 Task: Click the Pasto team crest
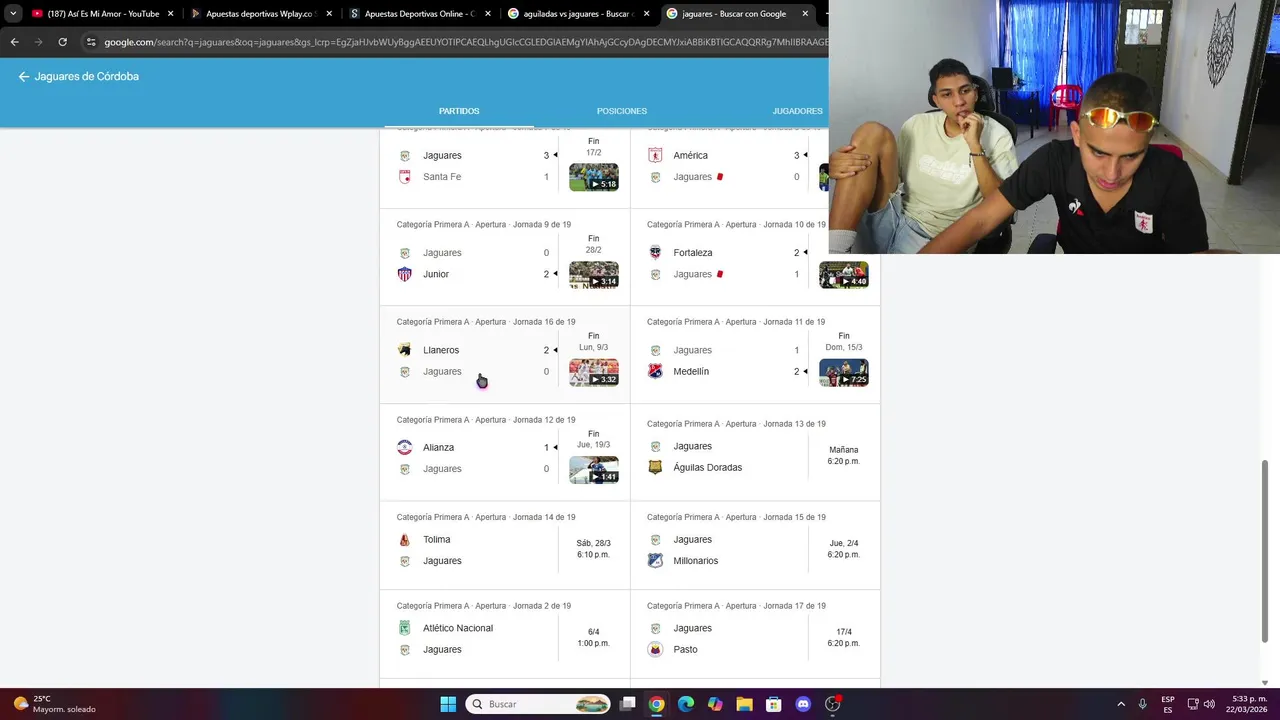655,649
